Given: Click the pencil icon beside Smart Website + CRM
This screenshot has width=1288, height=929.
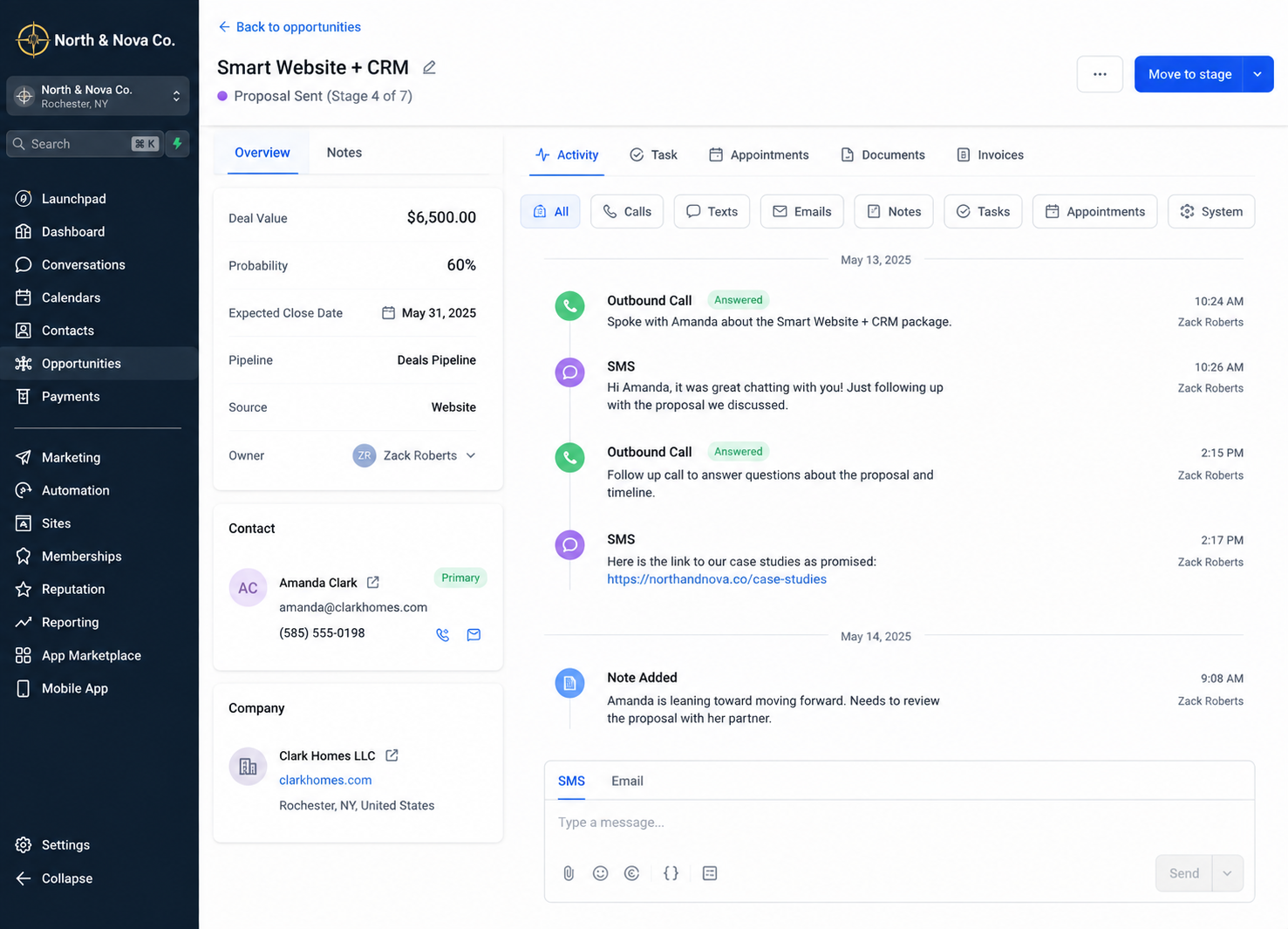Looking at the screenshot, I should 429,67.
